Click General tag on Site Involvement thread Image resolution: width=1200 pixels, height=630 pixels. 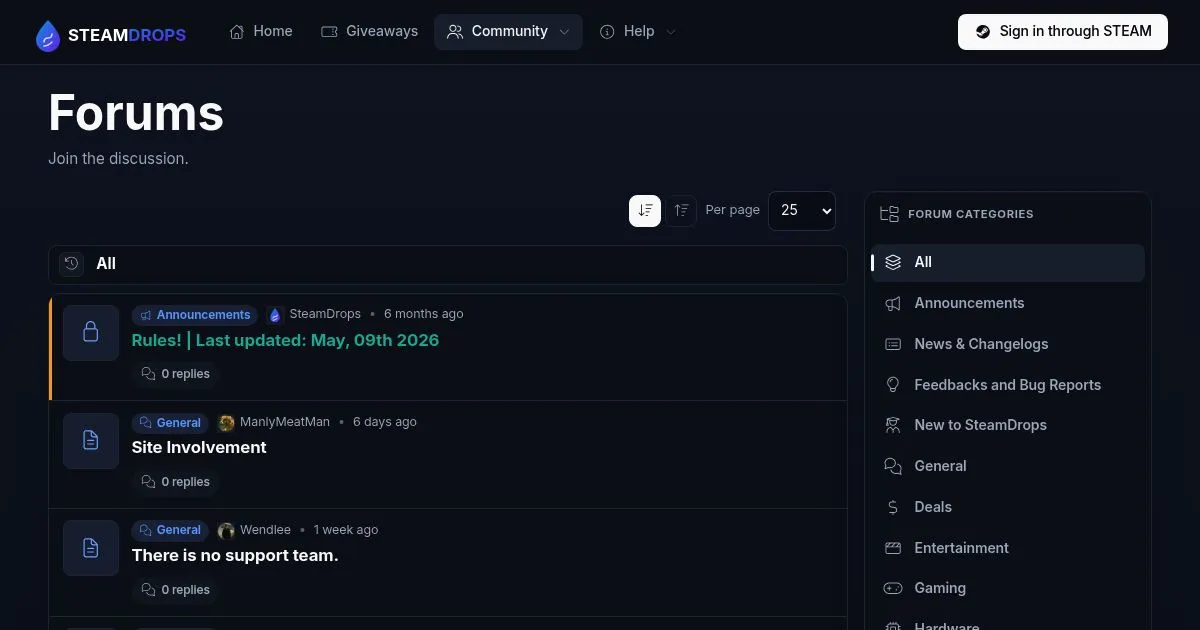click(170, 423)
